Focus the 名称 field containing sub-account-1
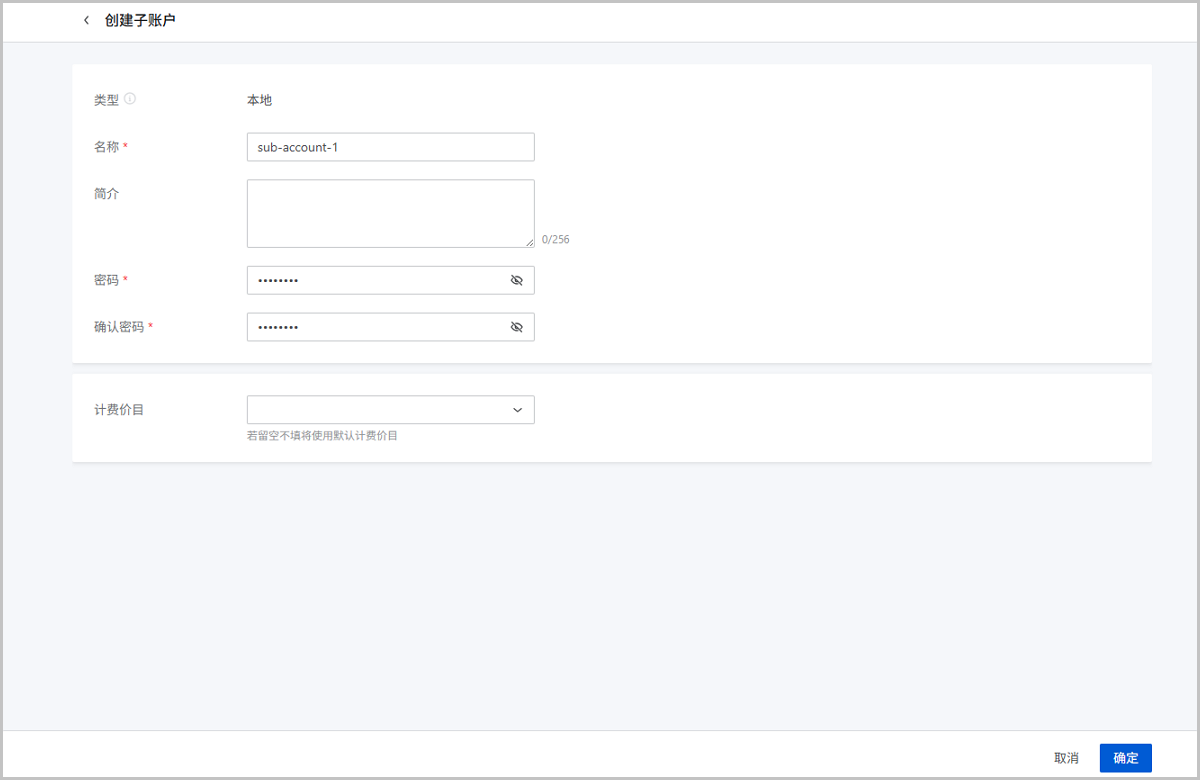The width and height of the screenshot is (1200, 780). coord(390,147)
